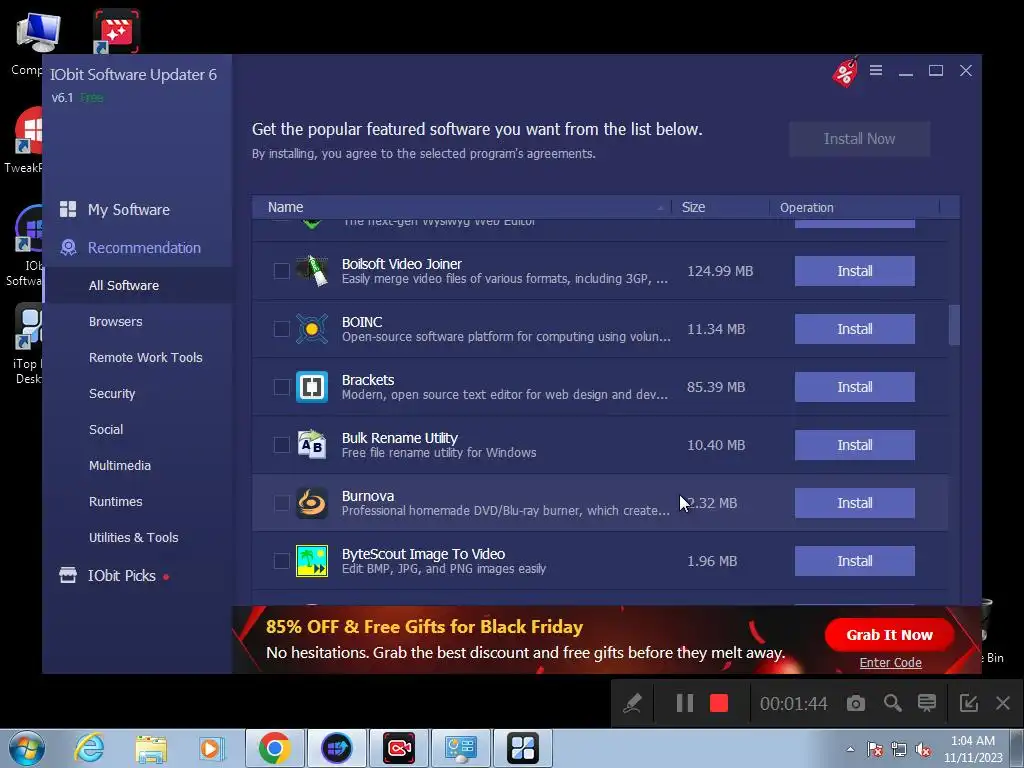Image resolution: width=1024 pixels, height=768 pixels.
Task: Click the My Software grid icon
Action: tap(68, 209)
